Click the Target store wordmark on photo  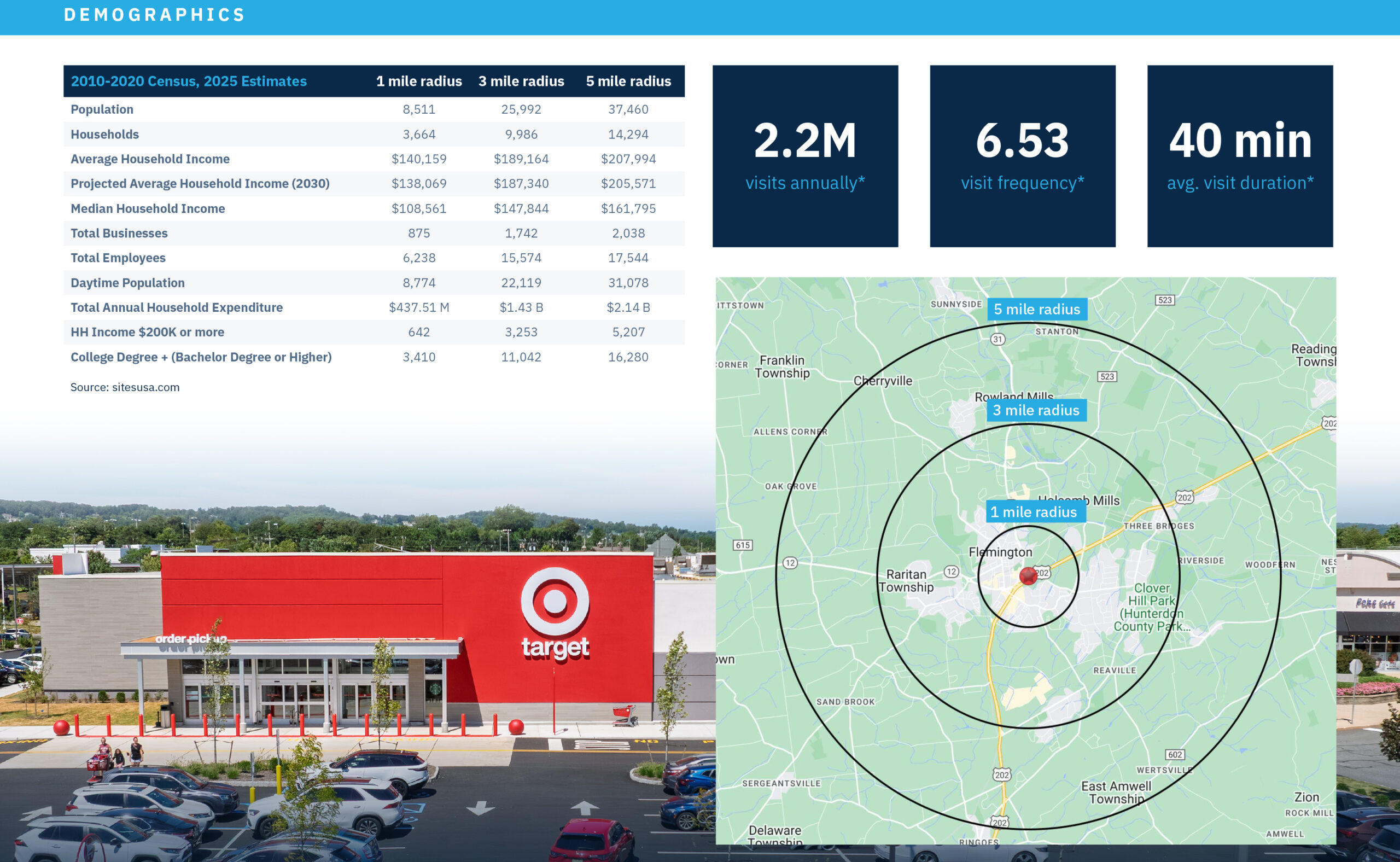coord(555,648)
